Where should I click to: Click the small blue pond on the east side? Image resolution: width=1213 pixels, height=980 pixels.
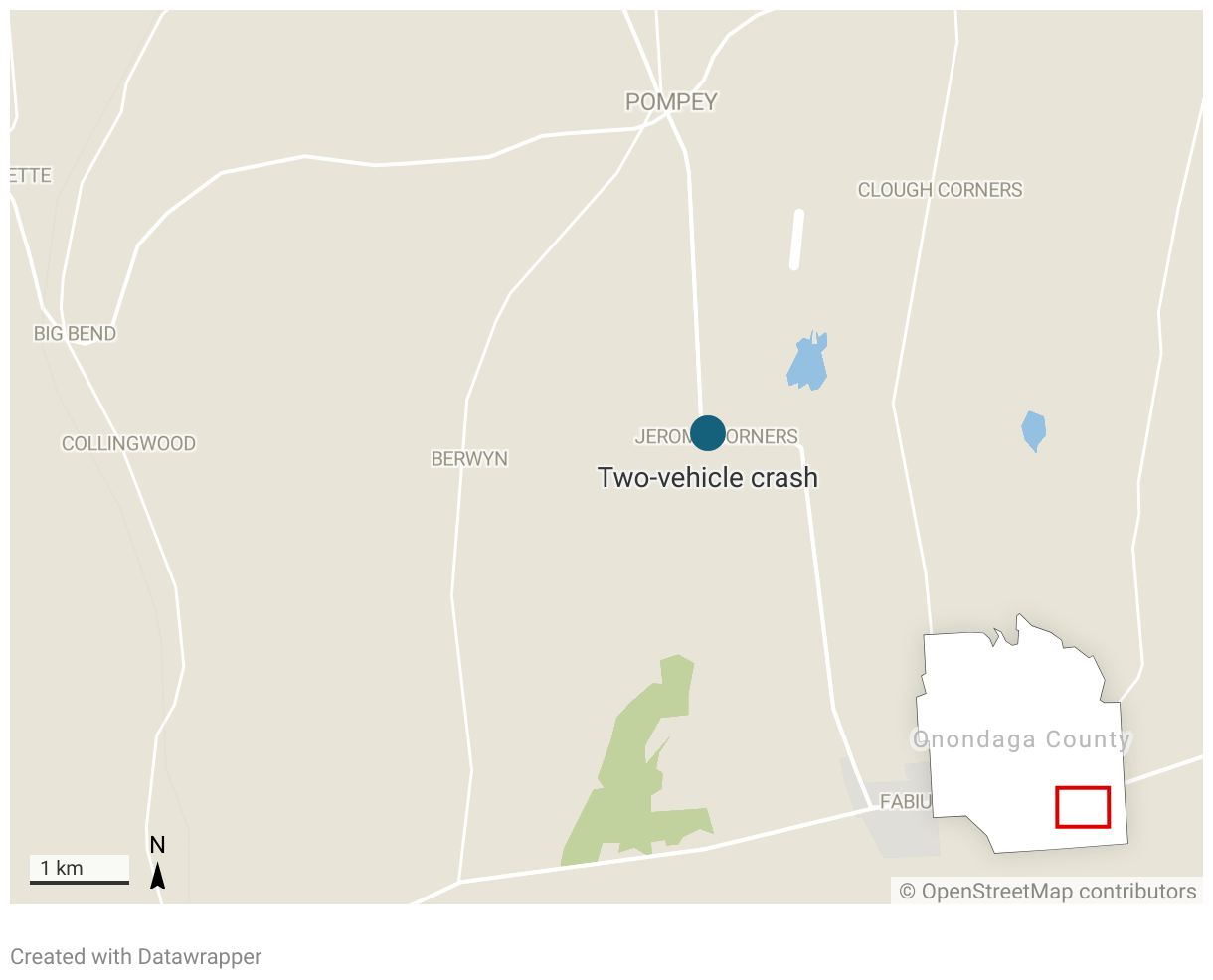pos(1034,431)
